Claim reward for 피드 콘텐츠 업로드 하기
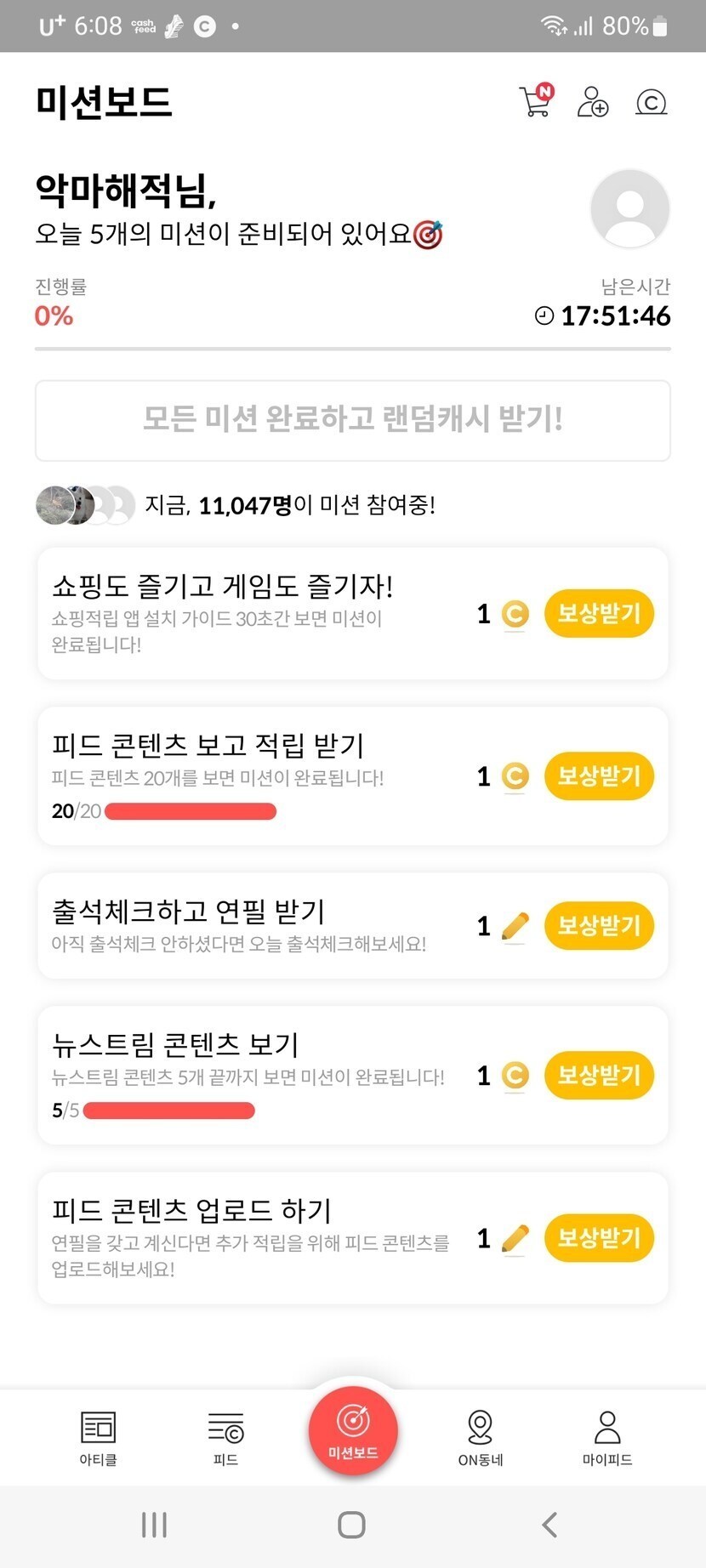This screenshot has height=1568, width=706. pyautogui.click(x=599, y=1237)
